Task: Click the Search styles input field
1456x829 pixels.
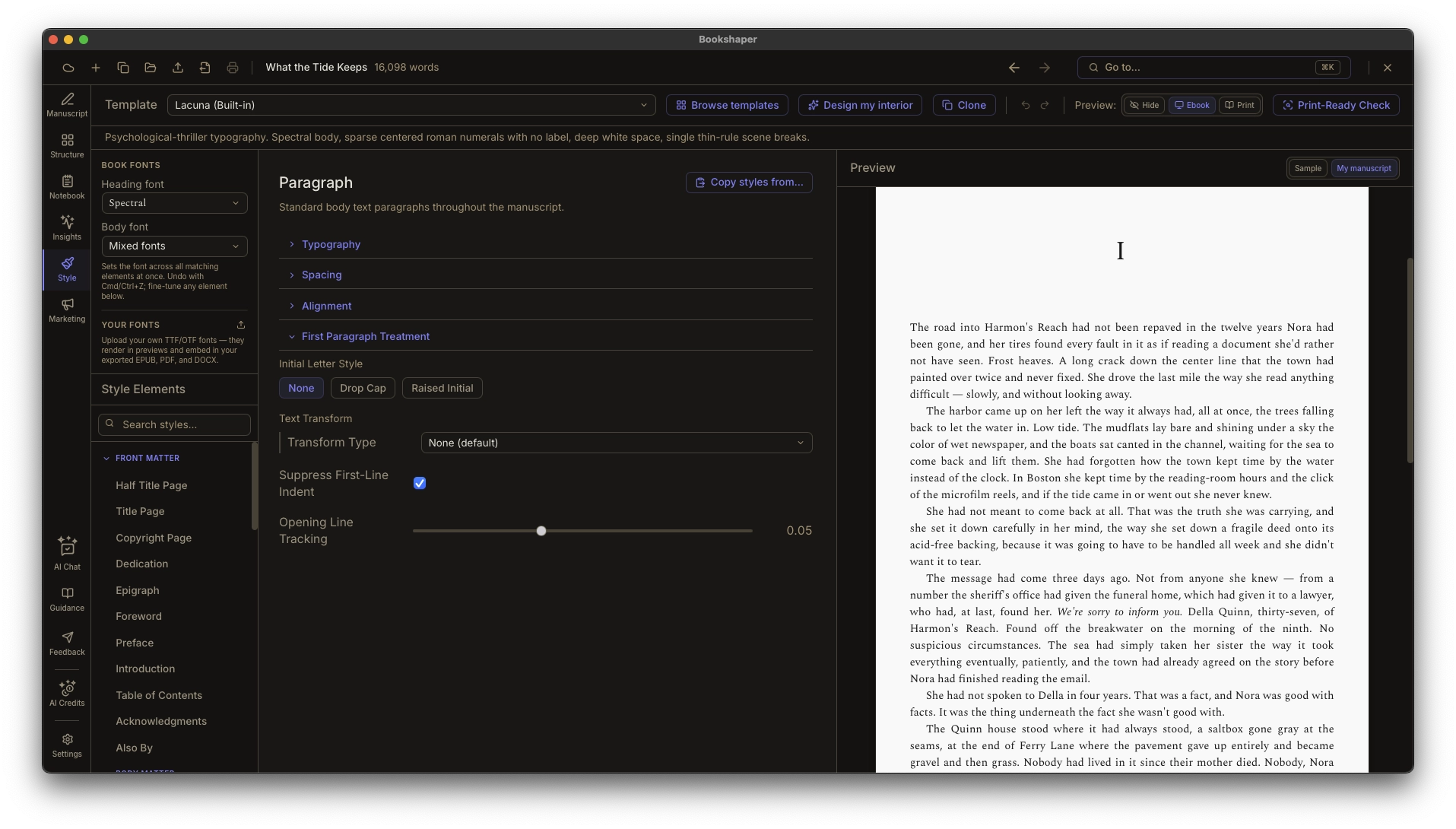Action: click(x=174, y=424)
